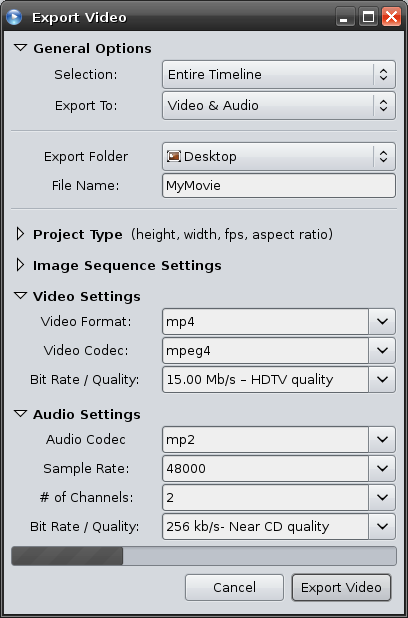This screenshot has height=618, width=408.
Task: Expand Image Sequence Settings section
Action: (20, 265)
